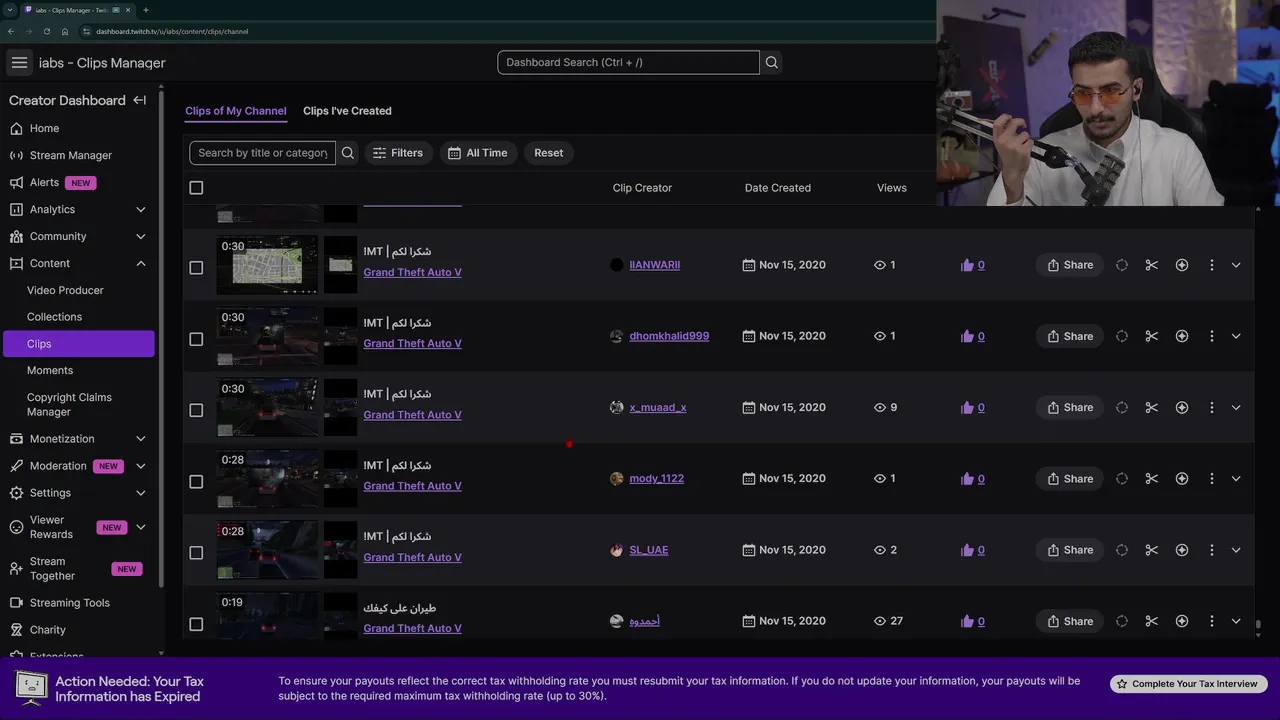Check the box for the 0:19 clip
This screenshot has height=720, width=1280.
(196, 624)
